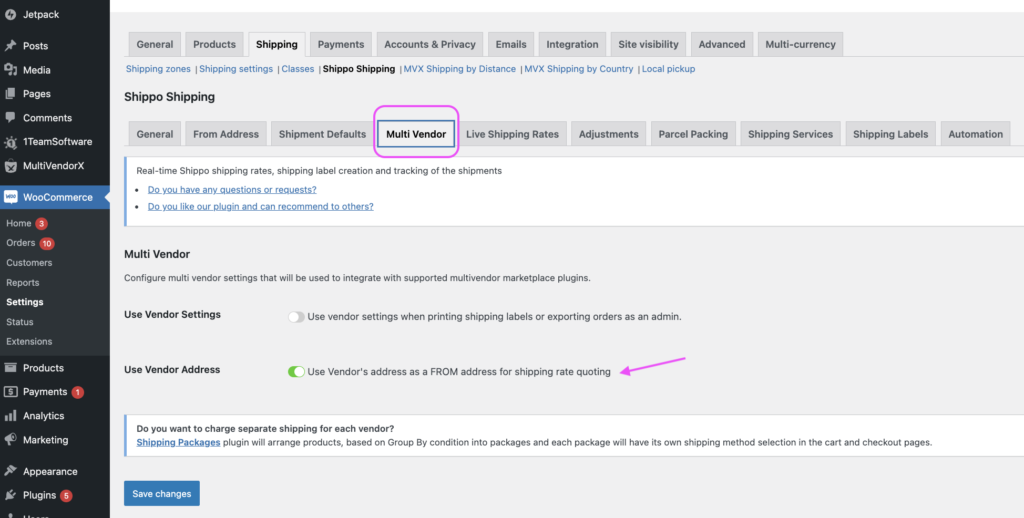Click the Analytics bar chart icon
Screen dimensions: 1024x518
10,416
